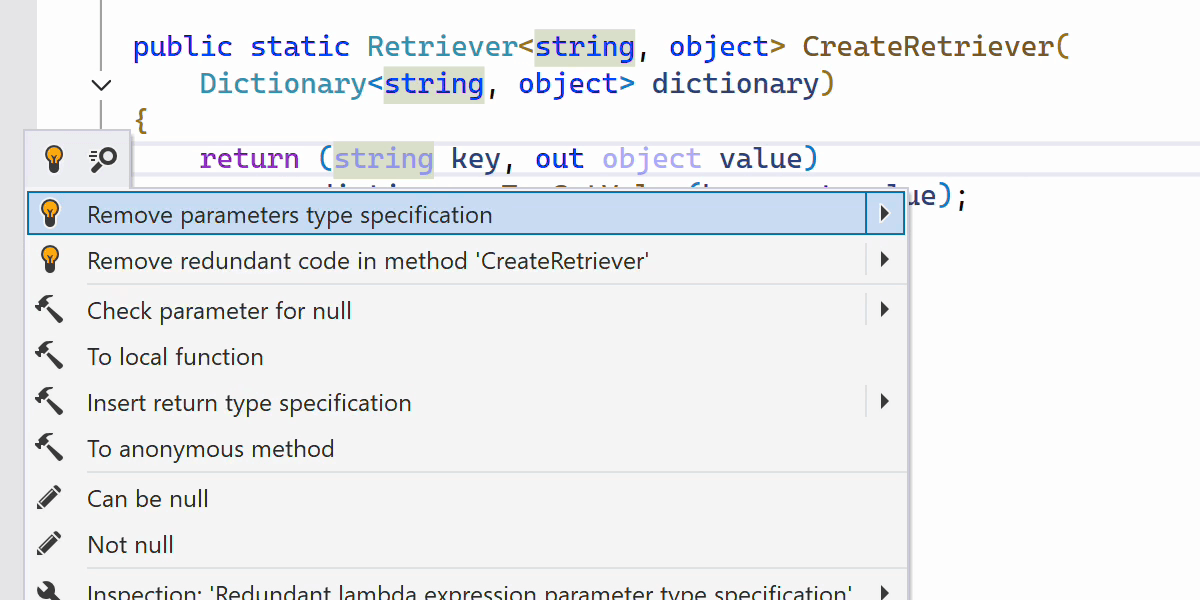Click lightbulb icon beside Remove parameters type specification
The width and height of the screenshot is (1200, 600).
click(50, 214)
